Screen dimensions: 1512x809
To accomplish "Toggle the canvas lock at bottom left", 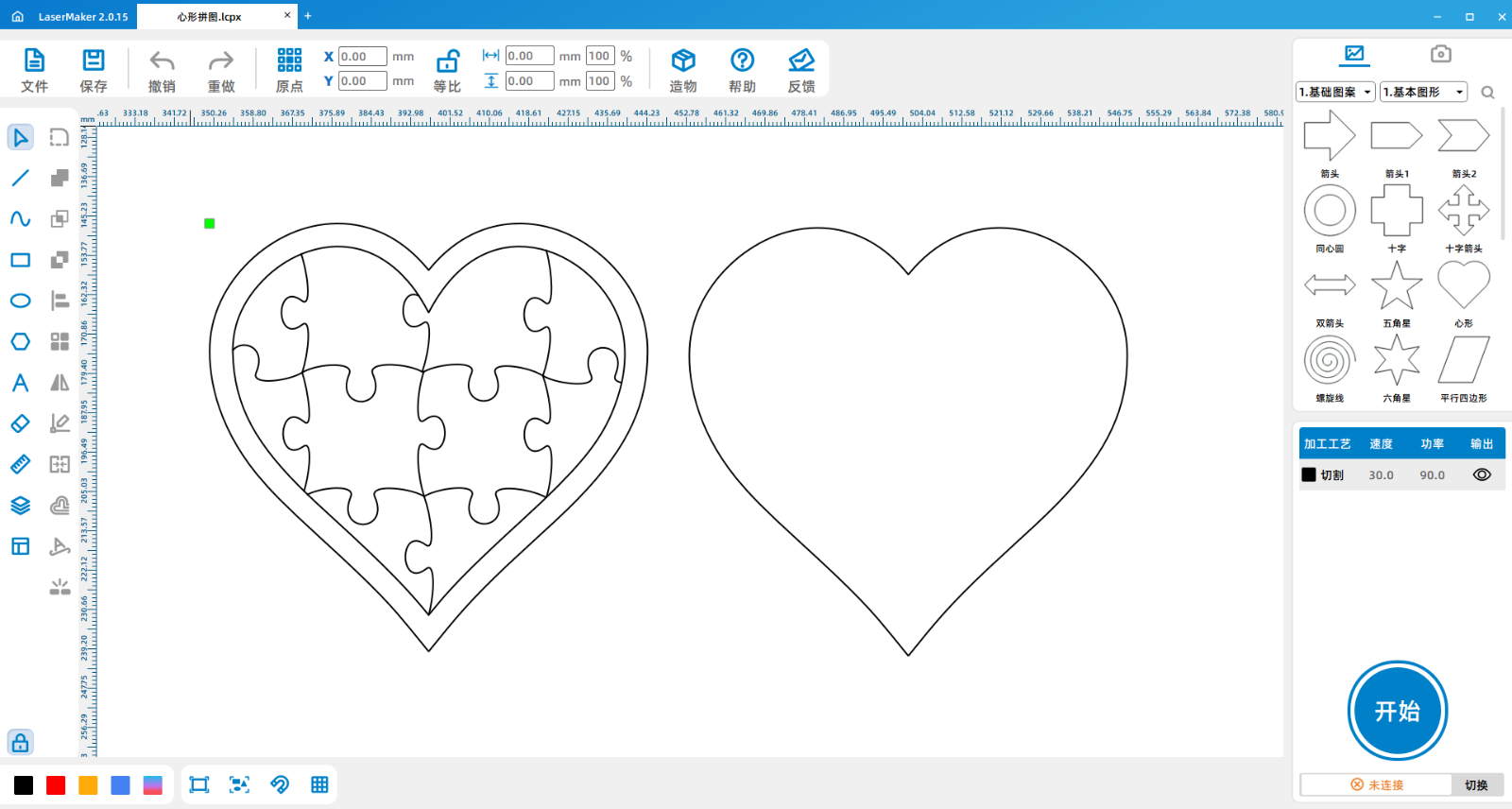I will (20, 742).
